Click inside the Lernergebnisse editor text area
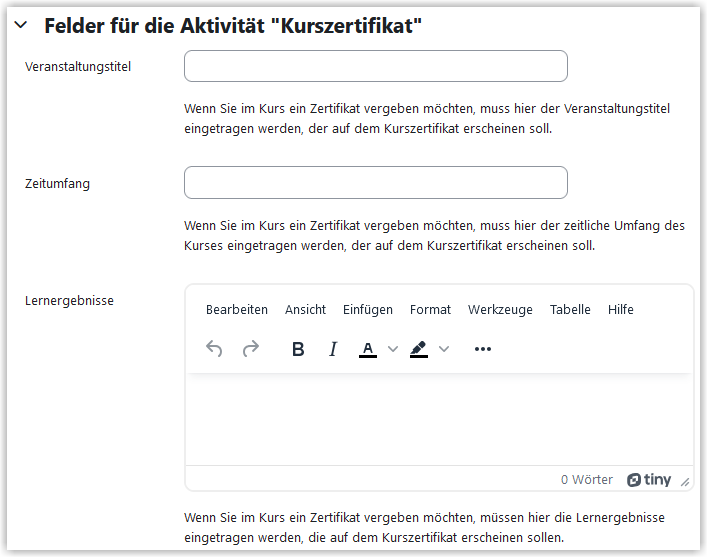The width and height of the screenshot is (708, 558). (x=439, y=420)
